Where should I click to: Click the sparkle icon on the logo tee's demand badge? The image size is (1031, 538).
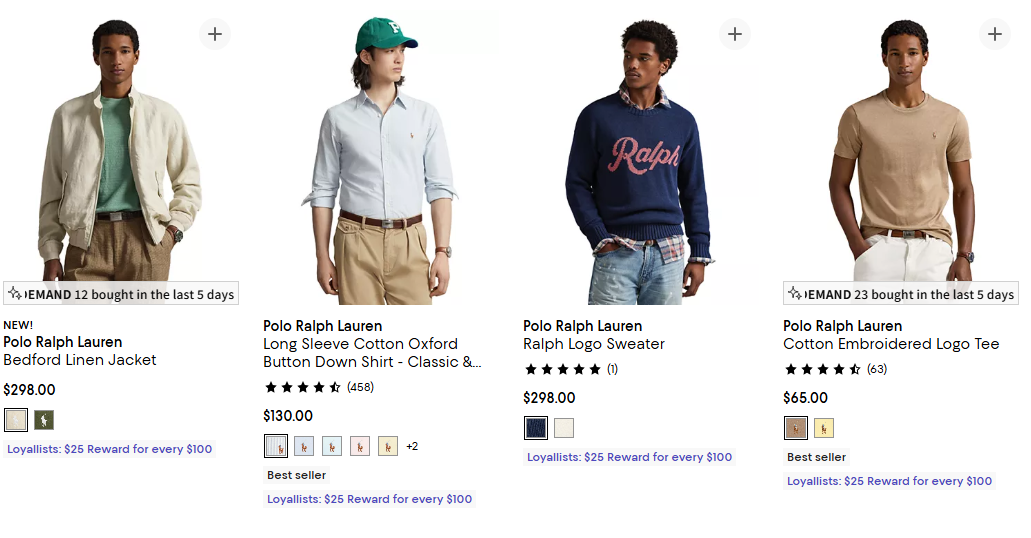click(x=794, y=294)
